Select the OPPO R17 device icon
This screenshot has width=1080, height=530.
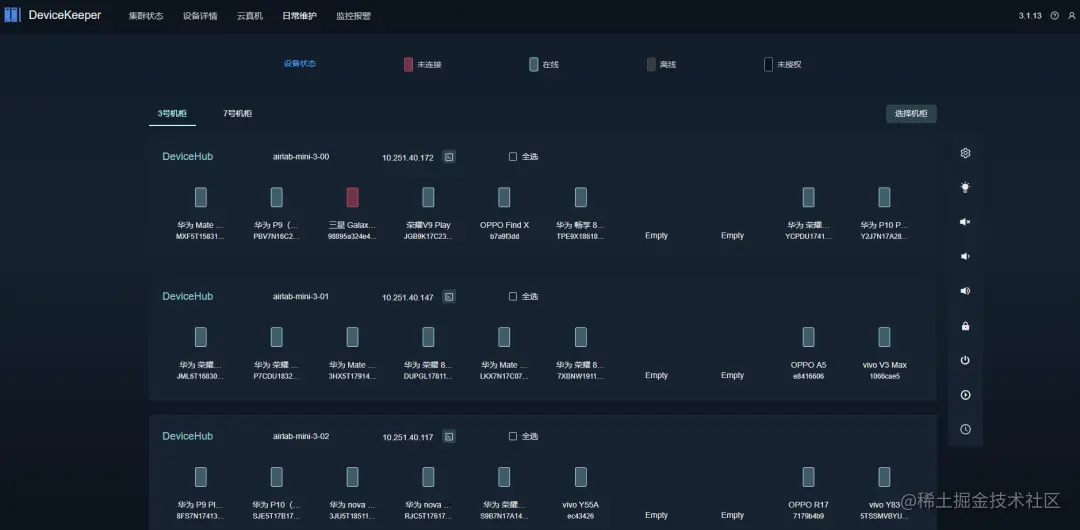pos(809,477)
